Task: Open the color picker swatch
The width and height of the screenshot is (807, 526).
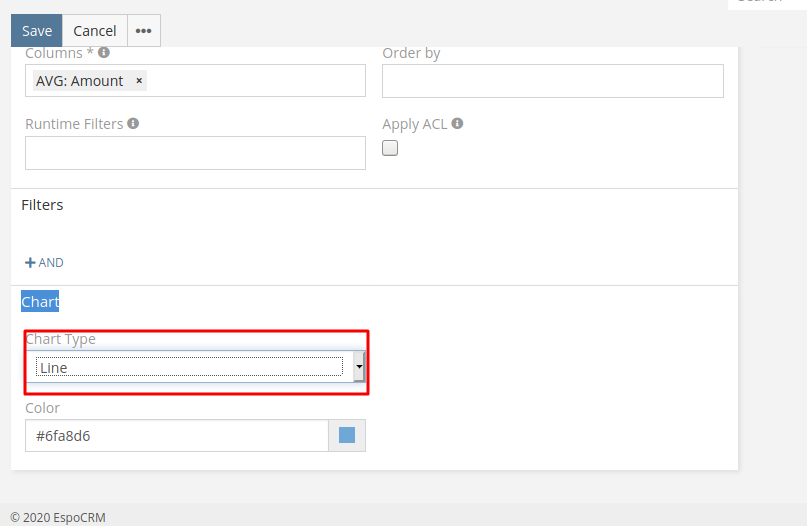Action: click(347, 435)
